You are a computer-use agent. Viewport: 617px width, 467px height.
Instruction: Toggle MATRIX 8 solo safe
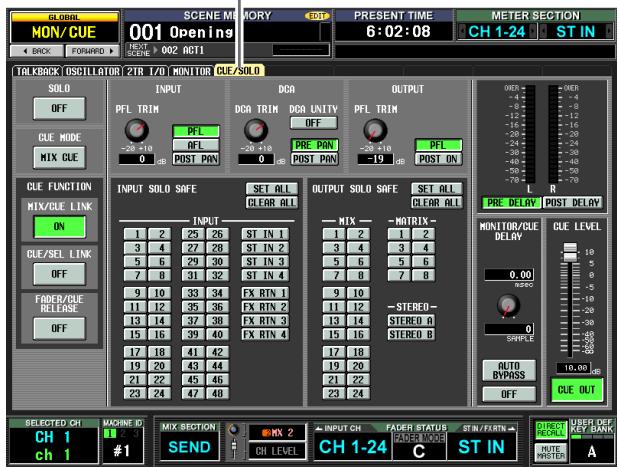pyautogui.click(x=424, y=275)
